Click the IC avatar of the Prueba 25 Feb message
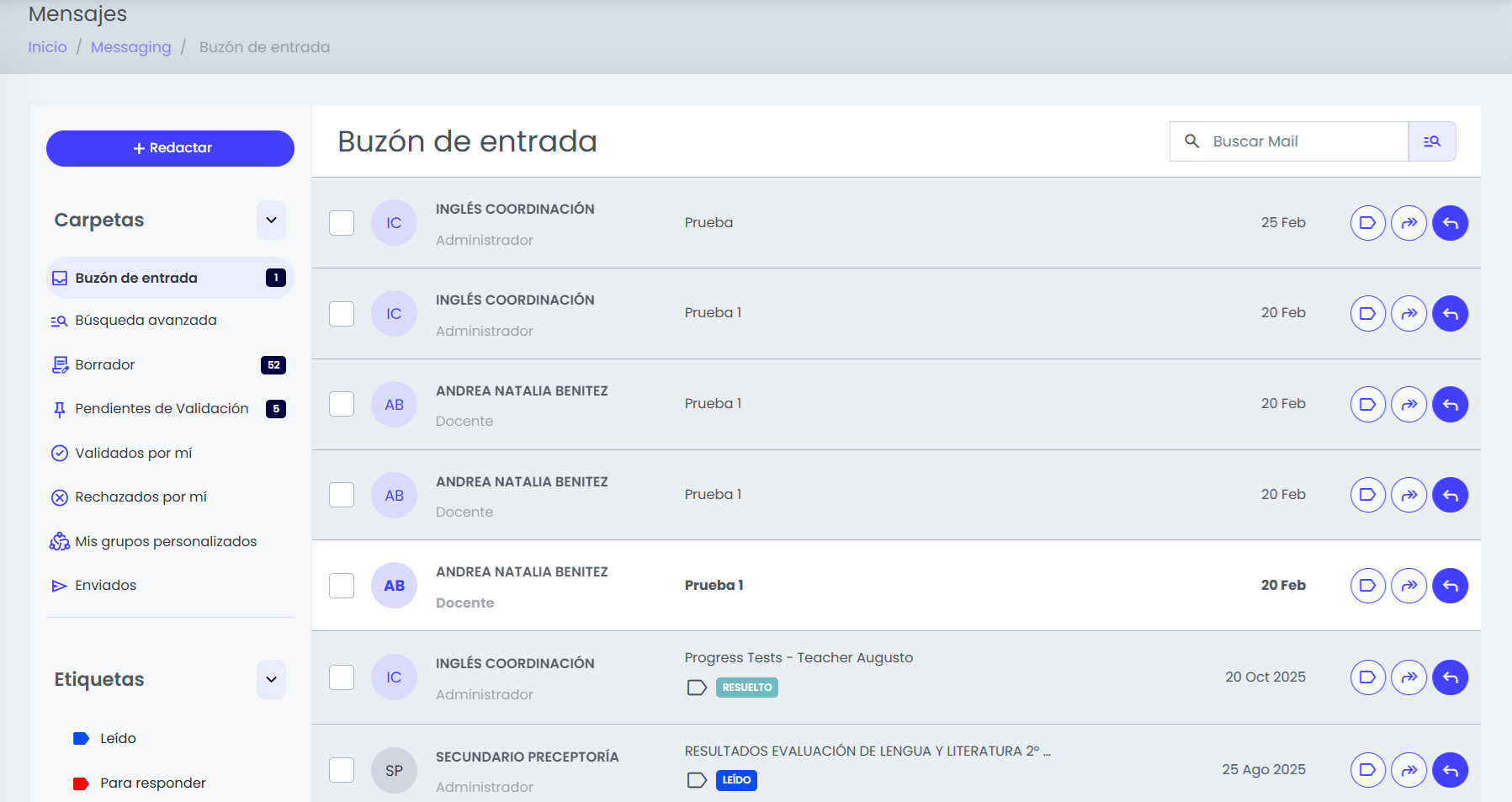The image size is (1512, 802). point(394,223)
